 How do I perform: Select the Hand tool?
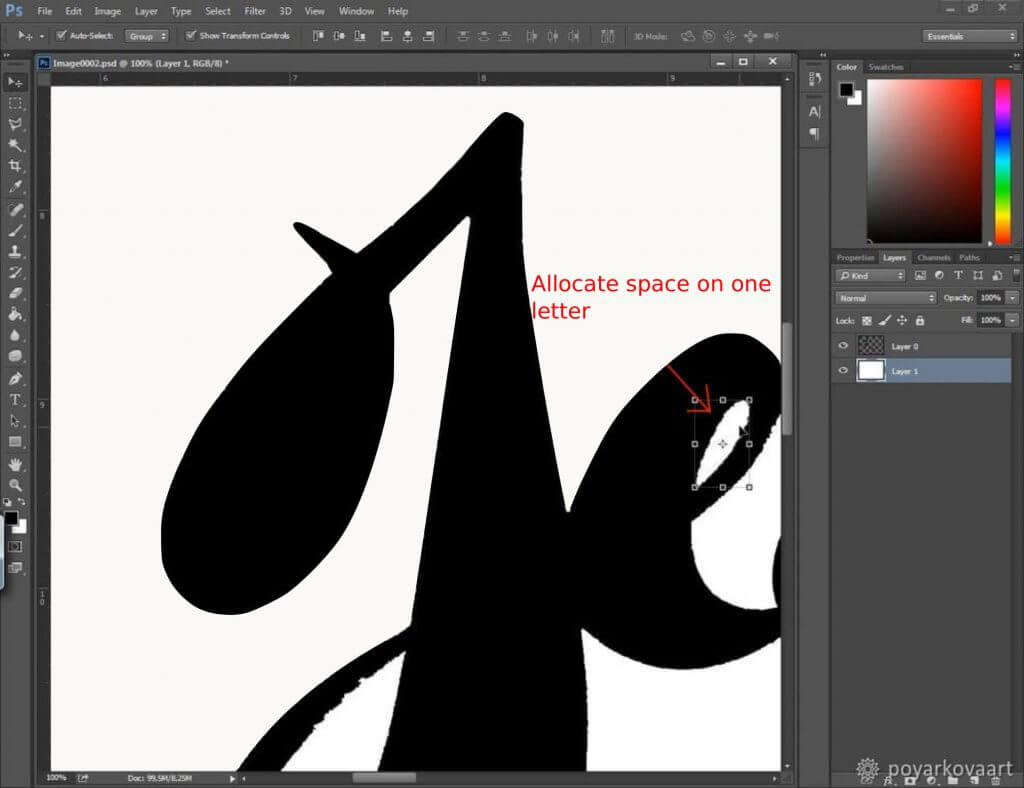tap(15, 464)
